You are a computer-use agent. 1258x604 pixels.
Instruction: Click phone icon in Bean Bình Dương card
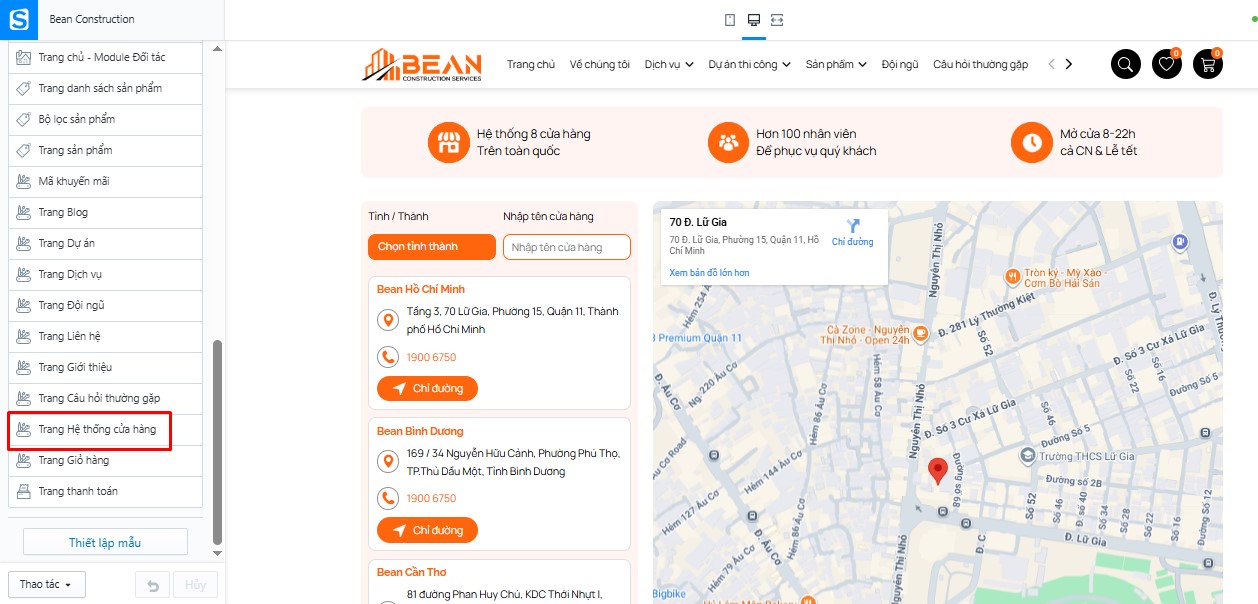click(x=387, y=498)
